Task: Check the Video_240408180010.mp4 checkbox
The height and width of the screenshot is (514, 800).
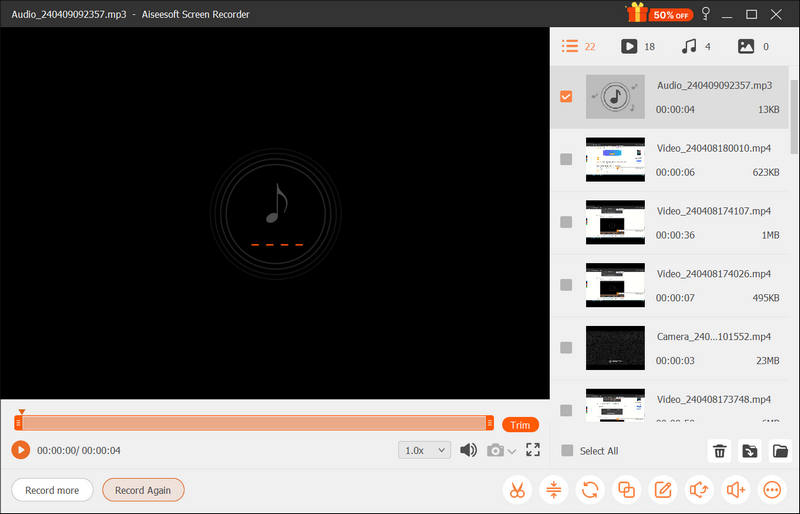Action: coord(566,159)
